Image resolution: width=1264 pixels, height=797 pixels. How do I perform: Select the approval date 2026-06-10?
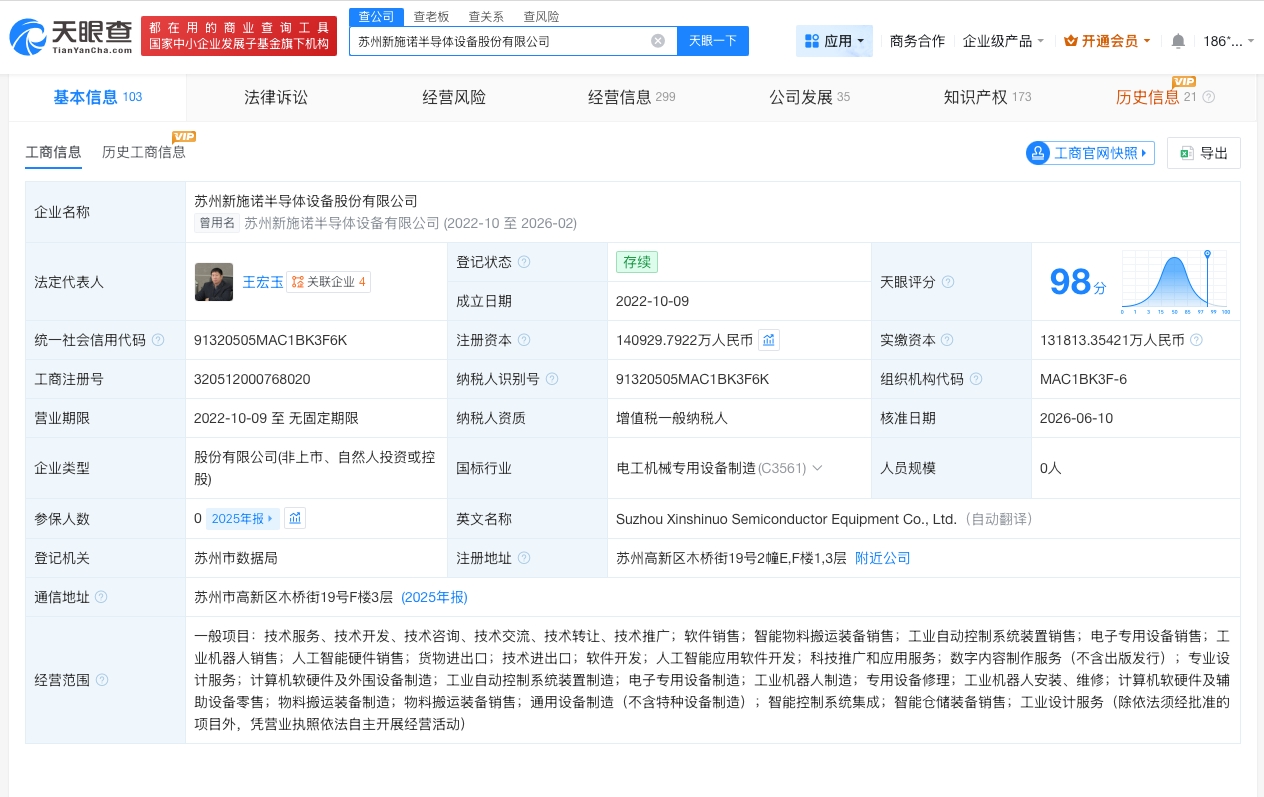(x=1076, y=418)
